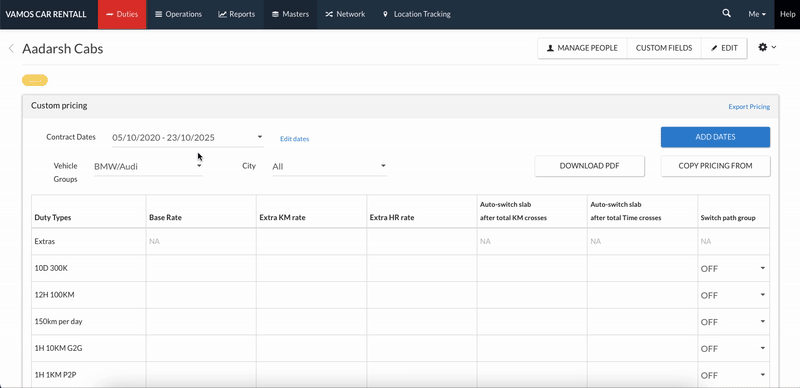Click Base Rate cell for 1H 10KM G2G
The height and width of the screenshot is (388, 800).
pos(201,349)
